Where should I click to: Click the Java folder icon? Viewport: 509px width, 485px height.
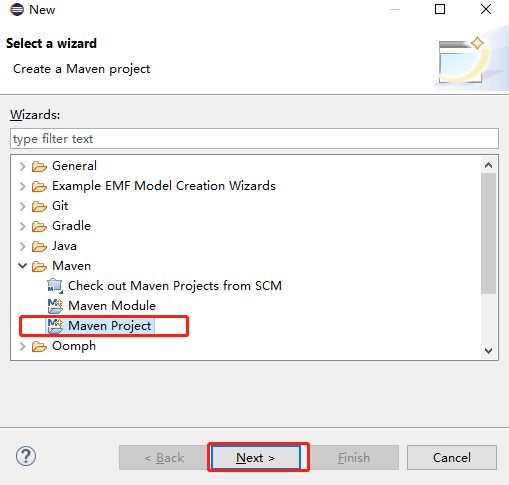pyautogui.click(x=39, y=246)
